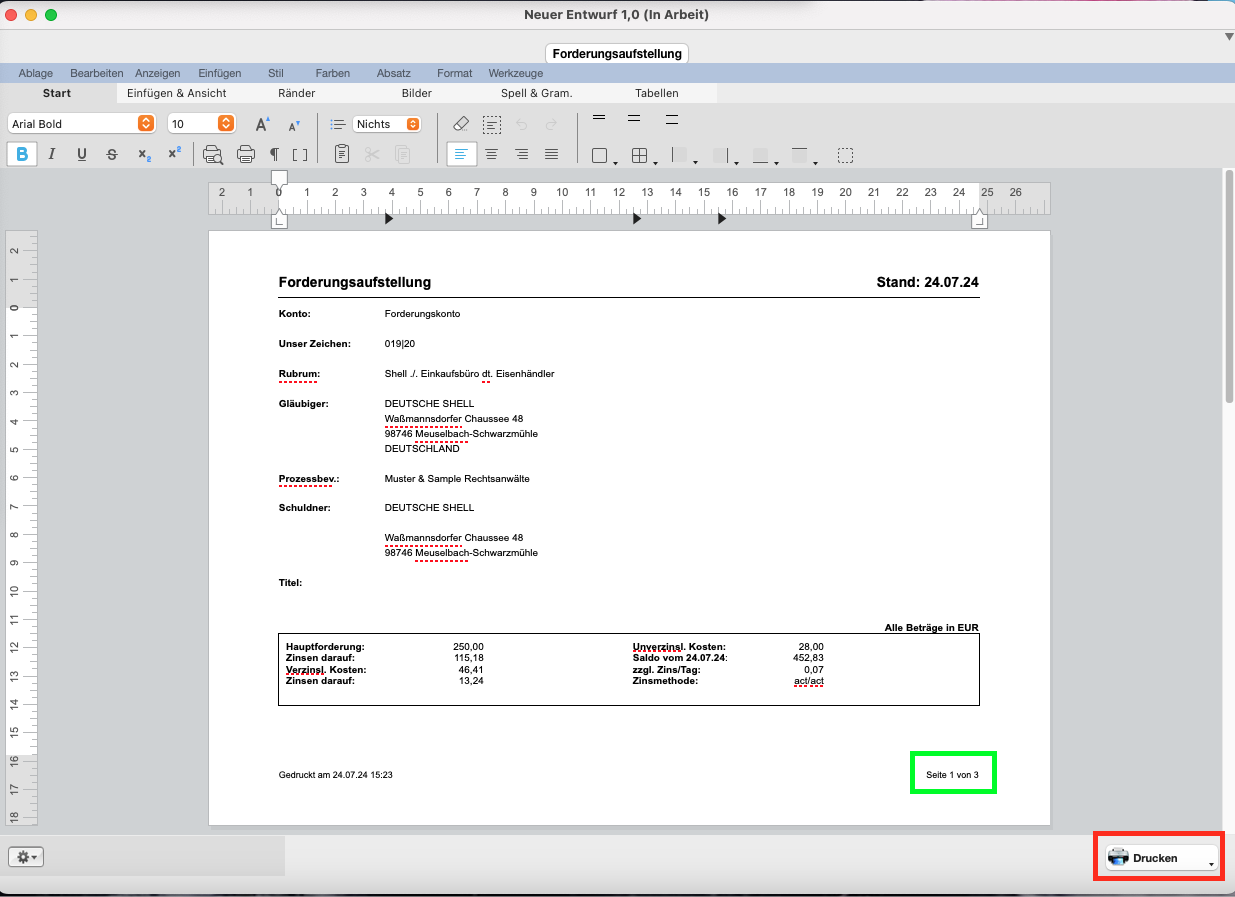Open print preview with the magnifier printer icon
Viewport: 1235px width, 897px height.
click(213, 154)
